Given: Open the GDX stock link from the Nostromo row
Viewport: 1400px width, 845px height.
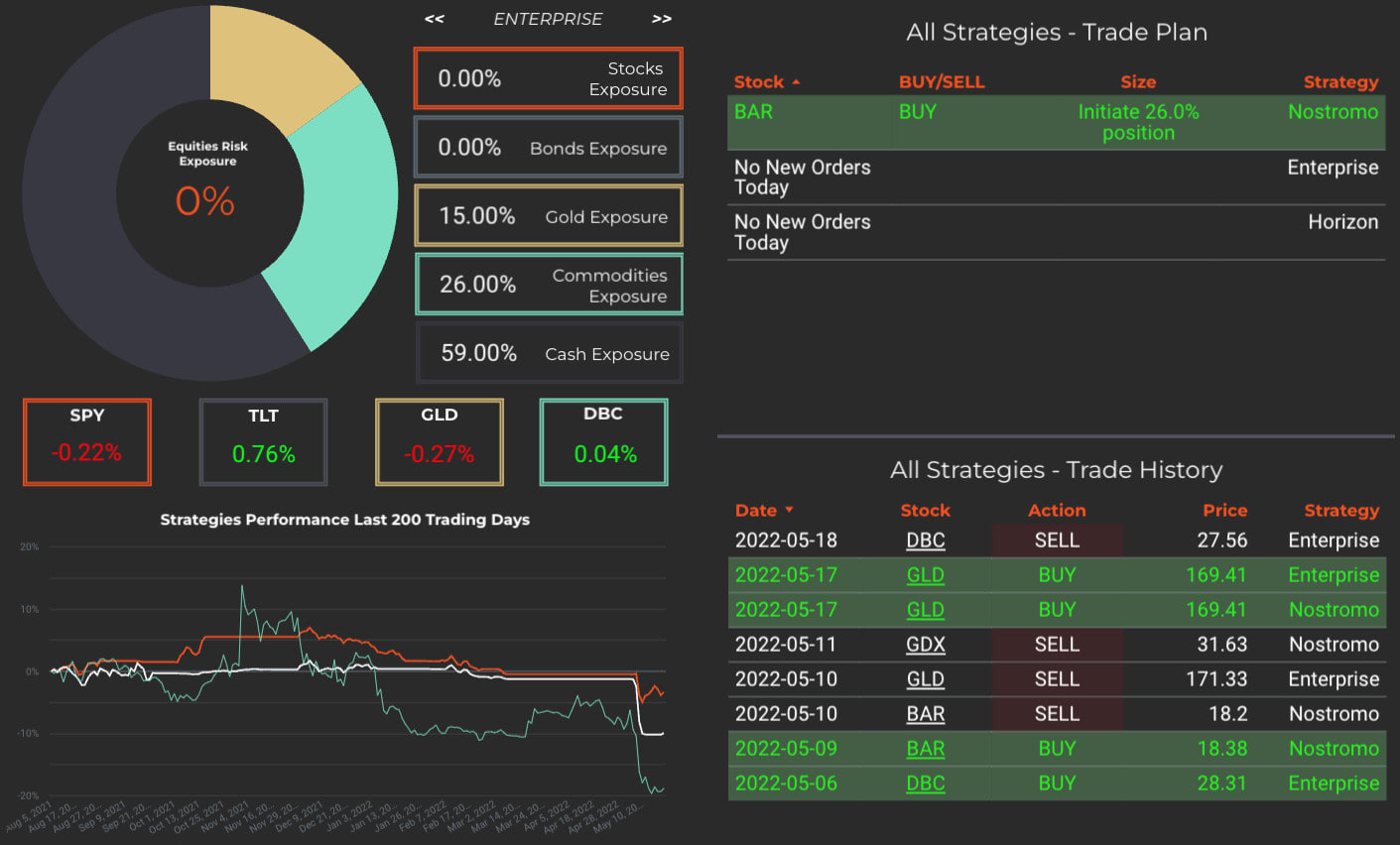Looking at the screenshot, I should (x=926, y=644).
